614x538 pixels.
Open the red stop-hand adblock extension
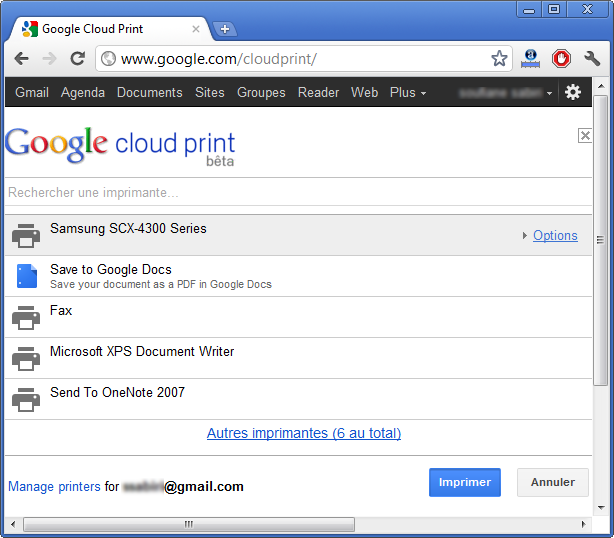point(561,59)
